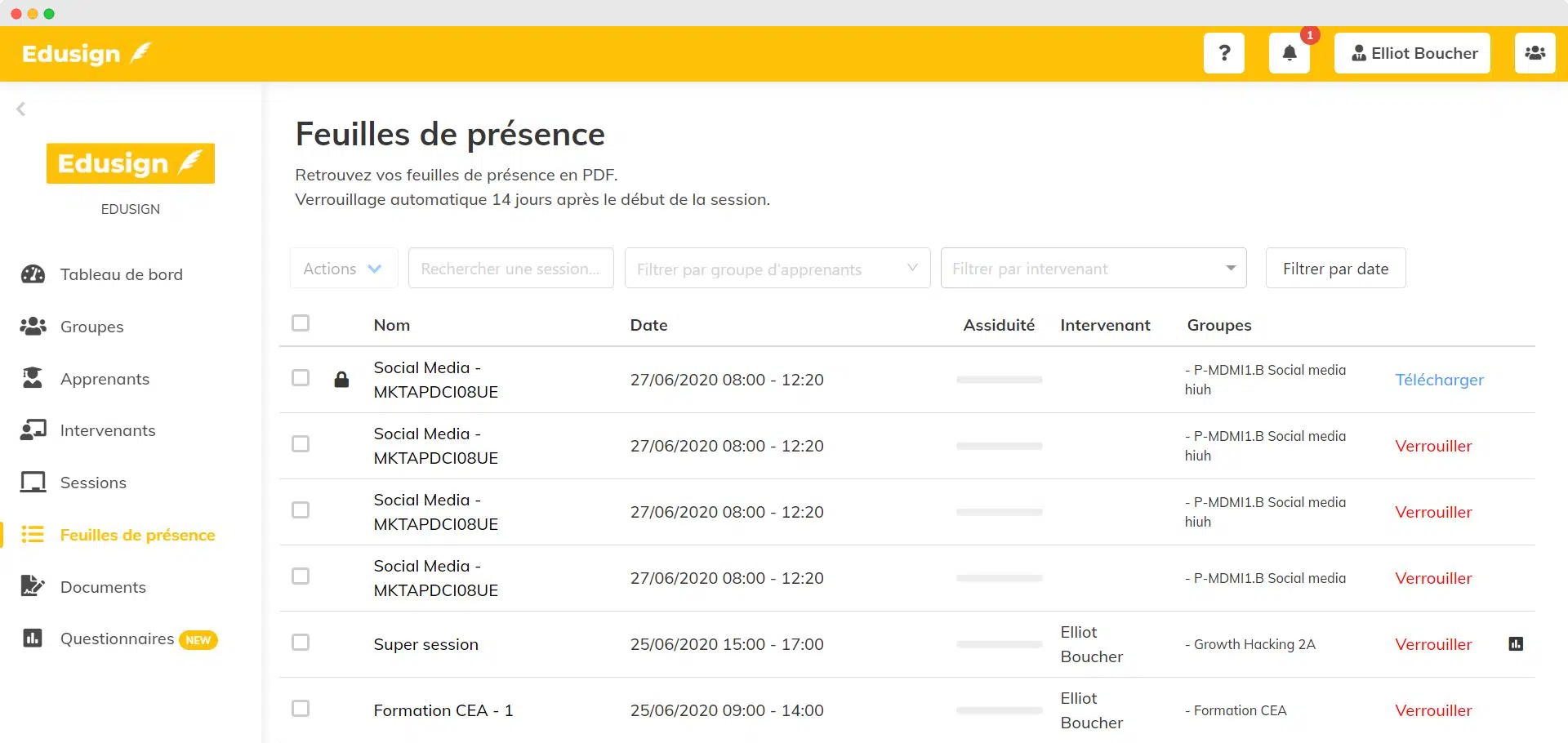Click the Sessions laptop icon
The image size is (1568, 743).
pyautogui.click(x=33, y=483)
